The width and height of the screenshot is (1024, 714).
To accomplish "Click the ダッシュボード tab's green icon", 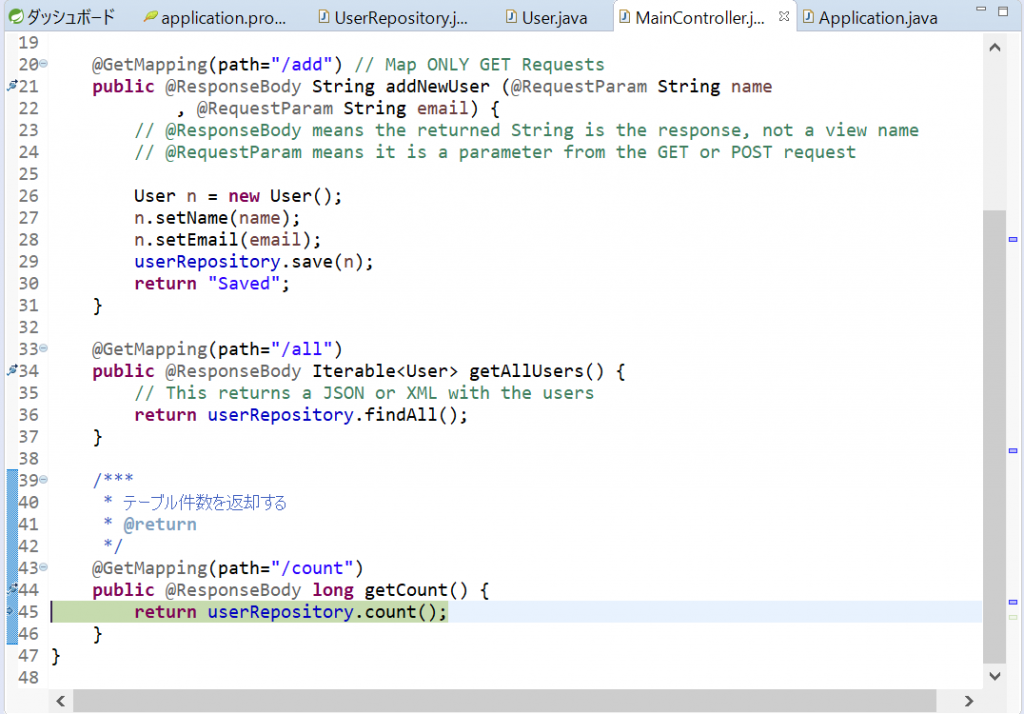I will pos(15,17).
